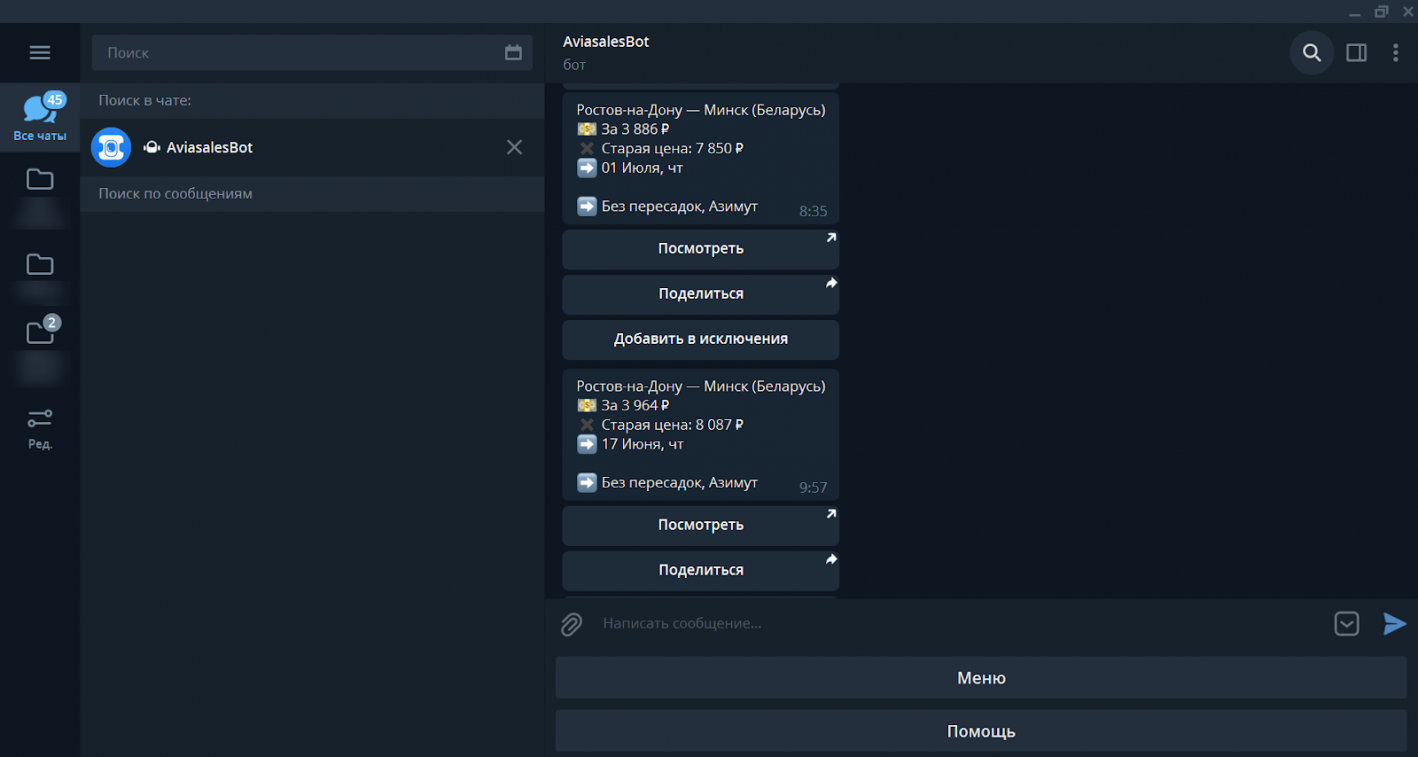Click Поделиться button under the 9:57 message

[x=700, y=570]
